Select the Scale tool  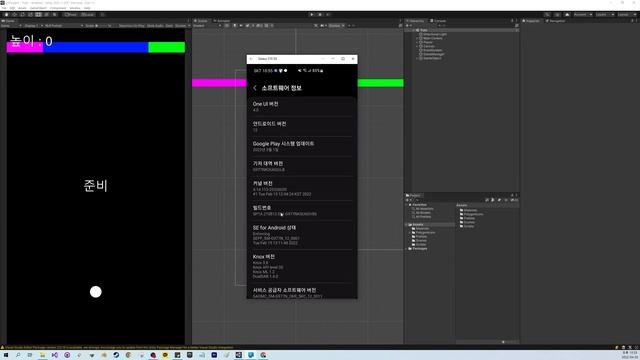coord(30,14)
